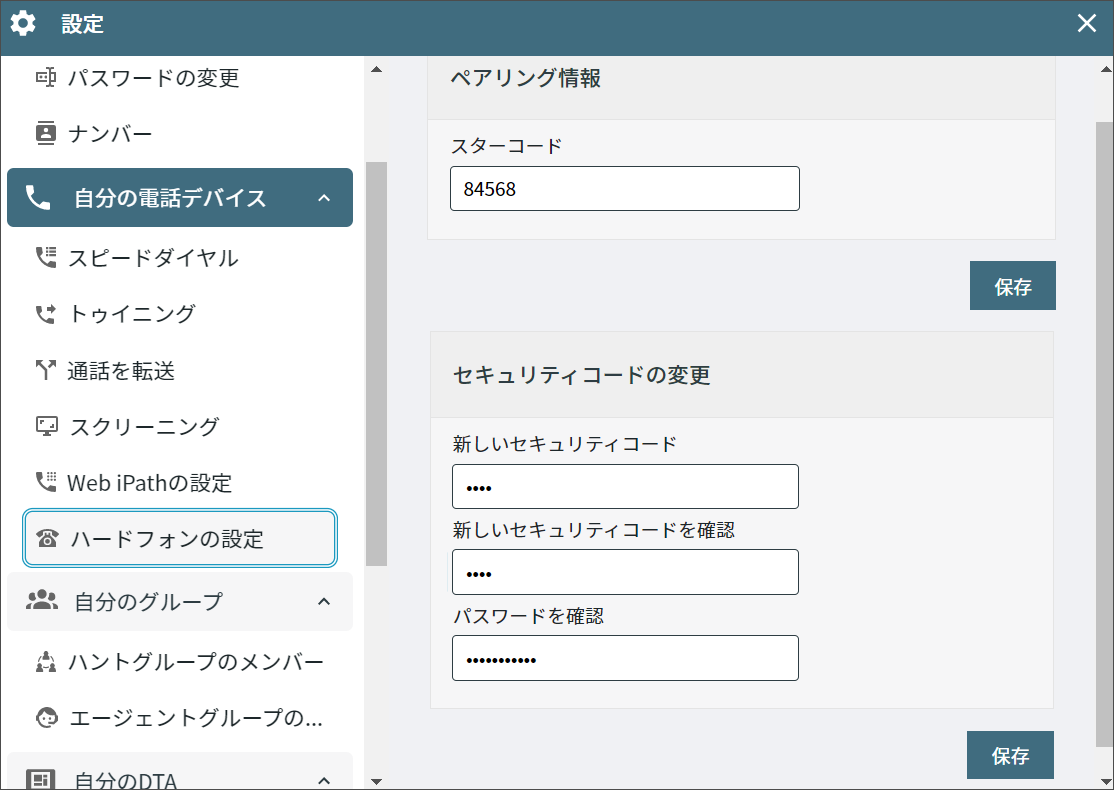Click the パスワードを確認 input field
The image size is (1114, 790).
[x=625, y=658]
